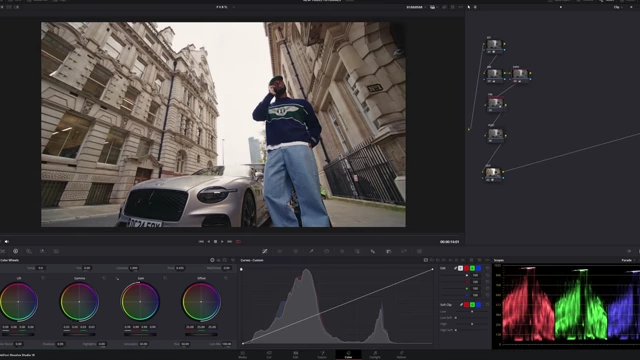Open the Sizing palette icon
Viewport: 640px width, 360px height.
[404, 251]
